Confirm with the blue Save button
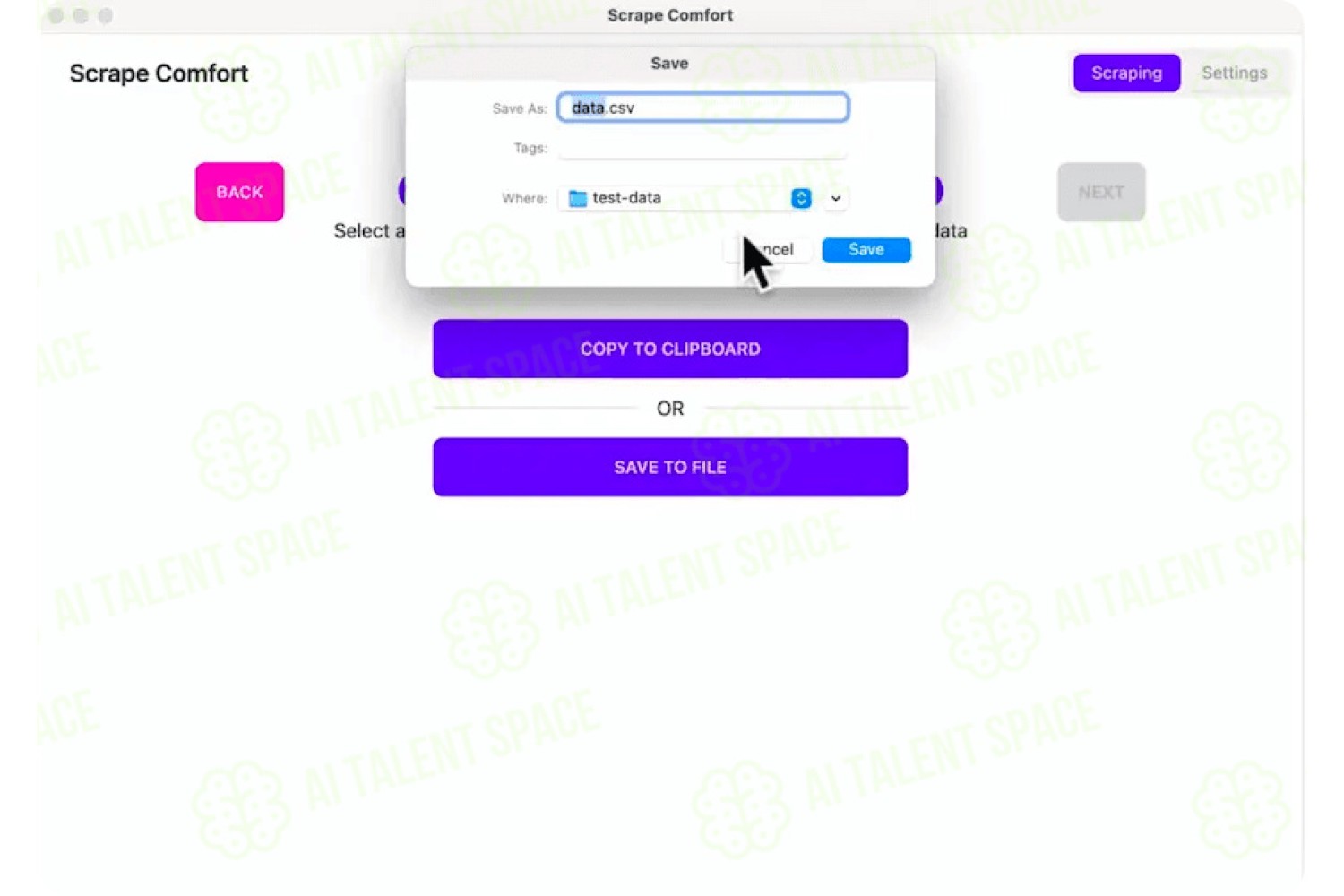1344x896 pixels. (x=866, y=249)
